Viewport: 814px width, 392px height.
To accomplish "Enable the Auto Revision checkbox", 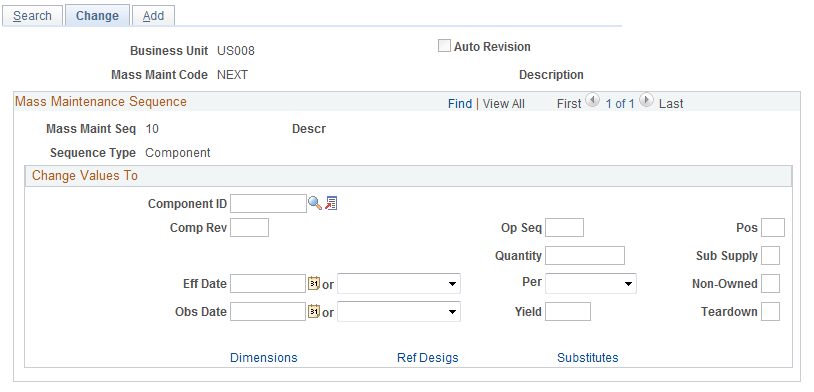I will [444, 46].
